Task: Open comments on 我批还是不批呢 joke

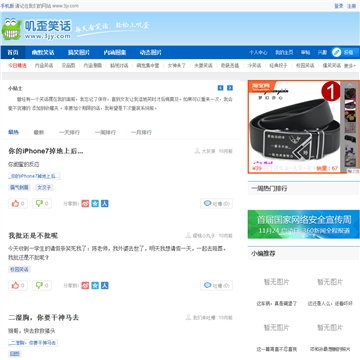Action: [217, 285]
